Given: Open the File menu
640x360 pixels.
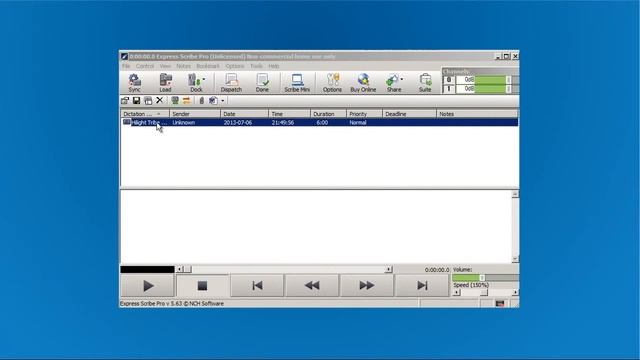Looking at the screenshot, I should (x=126, y=66).
